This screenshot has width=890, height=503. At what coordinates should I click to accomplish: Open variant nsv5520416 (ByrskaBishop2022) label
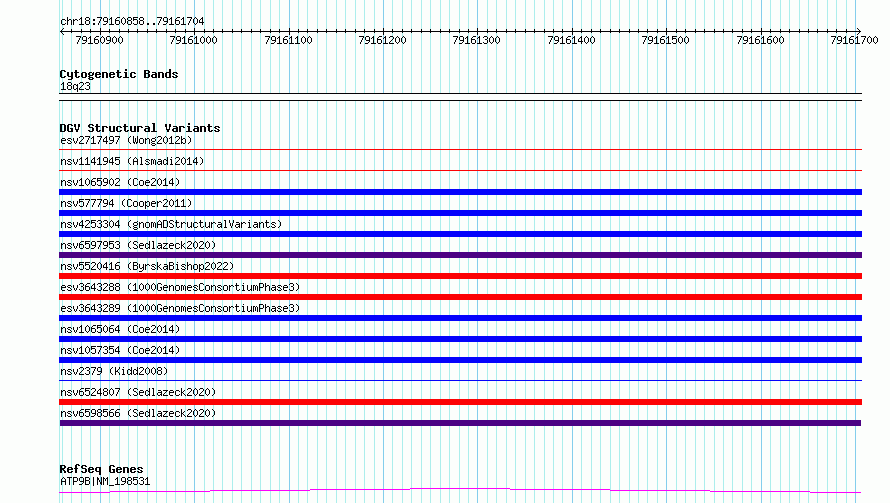(147, 266)
